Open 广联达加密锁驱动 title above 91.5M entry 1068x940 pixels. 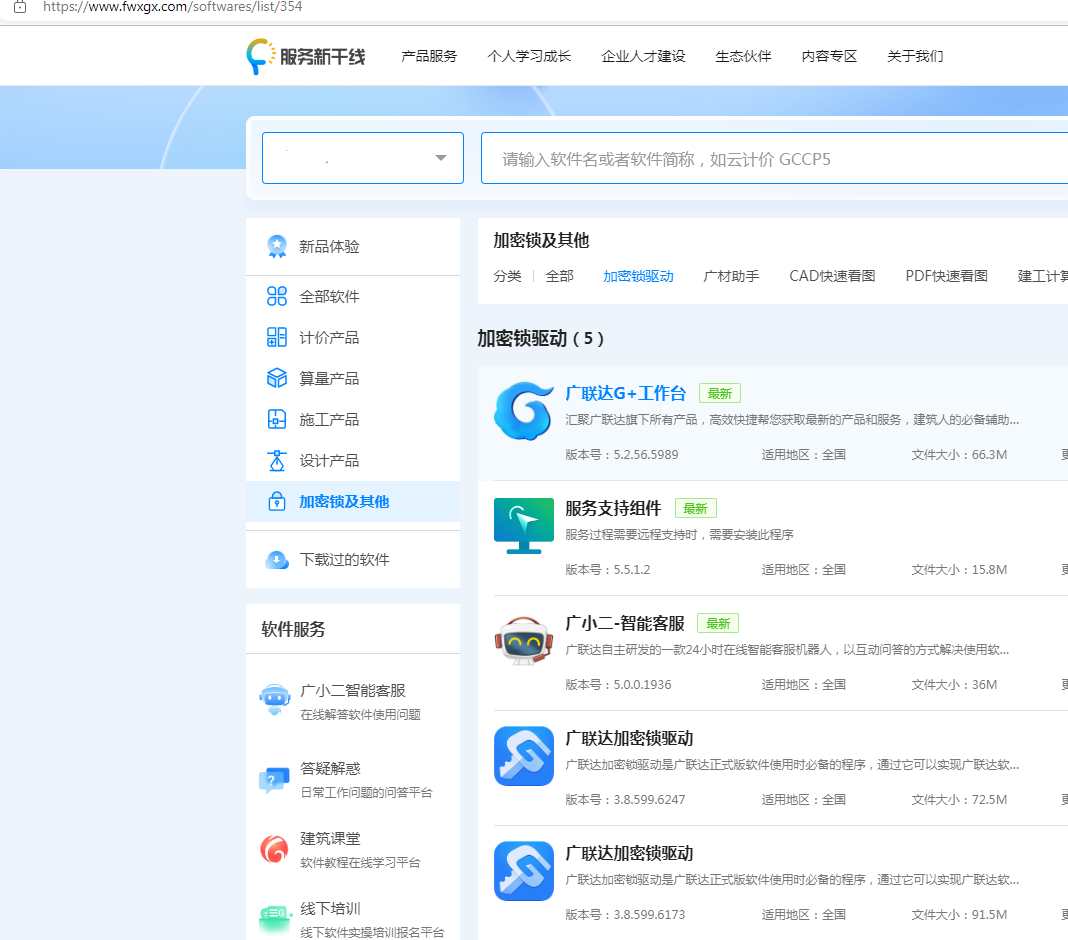tap(629, 853)
